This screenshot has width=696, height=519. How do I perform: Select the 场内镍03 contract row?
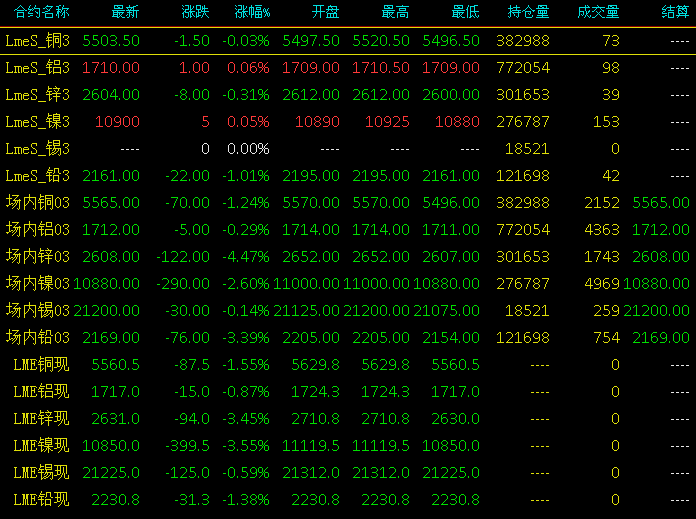coord(348,284)
